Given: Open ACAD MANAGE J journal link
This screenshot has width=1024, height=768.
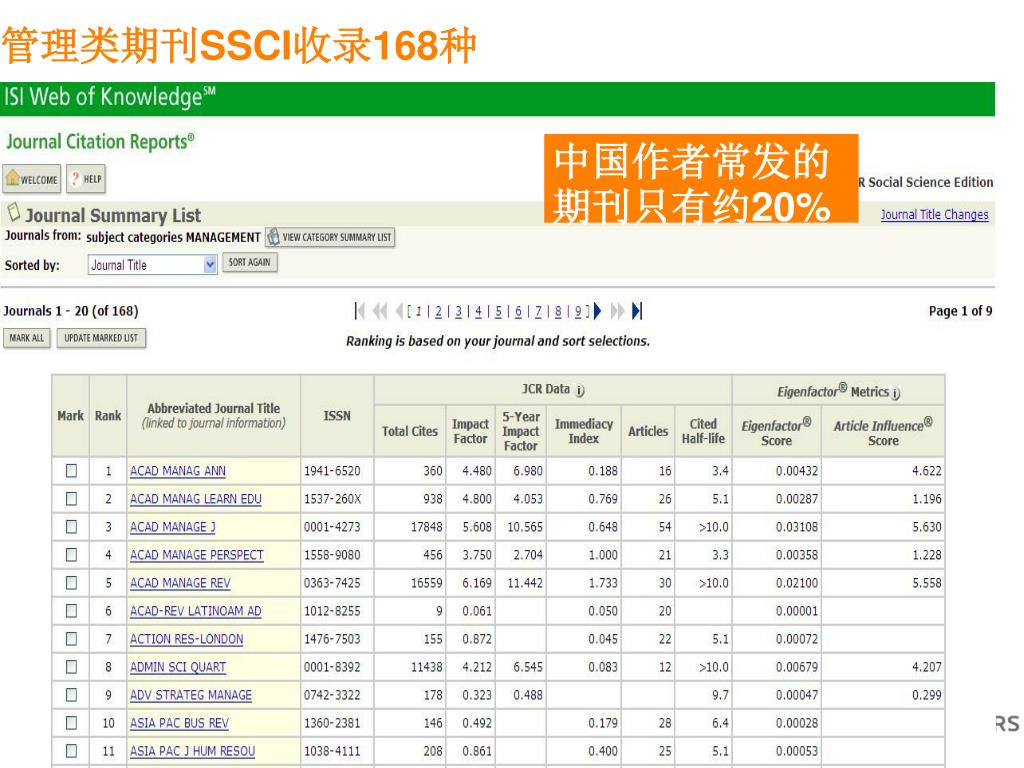Looking at the screenshot, I should tap(172, 527).
